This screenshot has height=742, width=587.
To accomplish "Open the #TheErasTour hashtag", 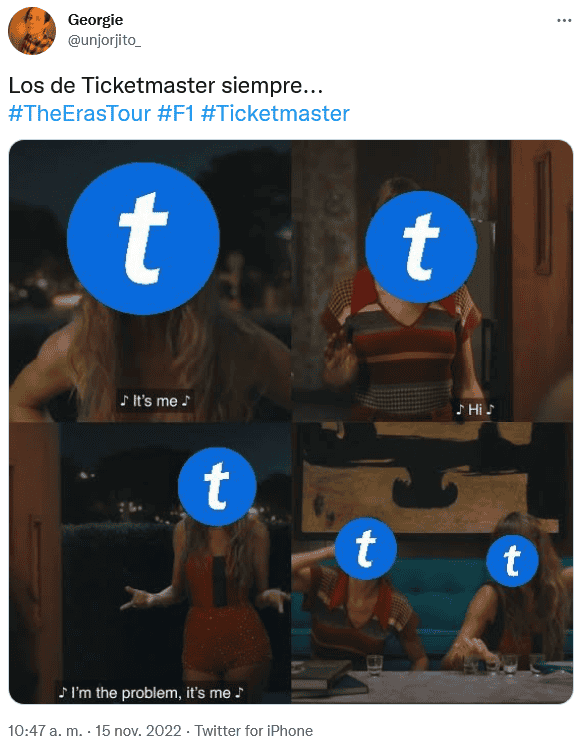I will pyautogui.click(x=80, y=114).
